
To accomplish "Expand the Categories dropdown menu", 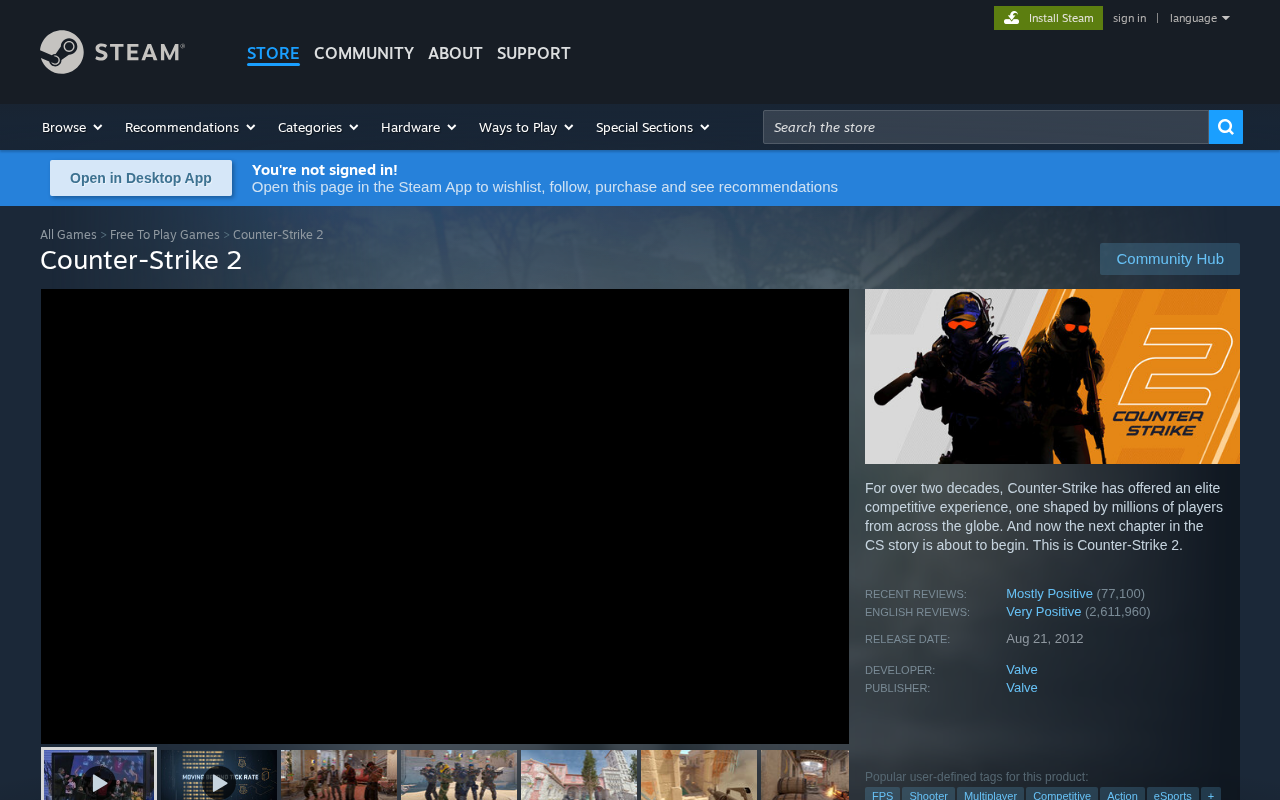I will (318, 127).
